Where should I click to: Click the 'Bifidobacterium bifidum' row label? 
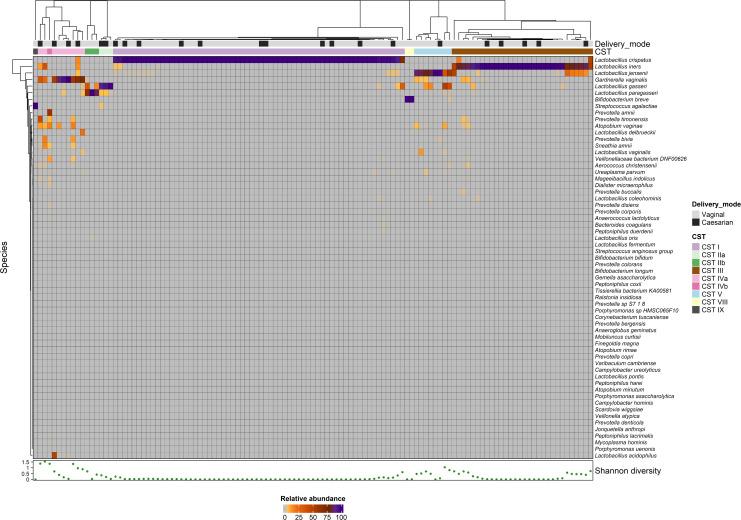(623, 258)
